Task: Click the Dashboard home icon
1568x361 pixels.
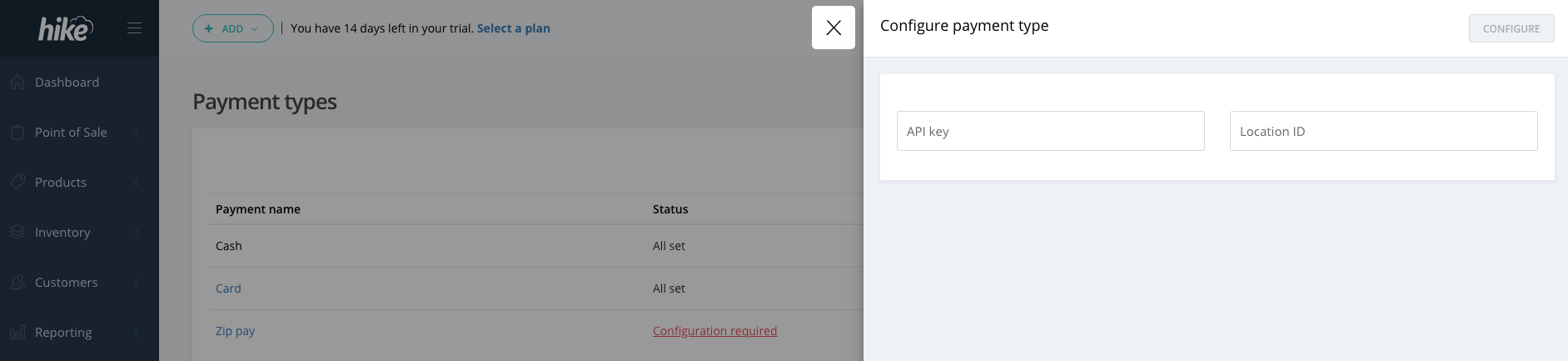Action: (17, 82)
